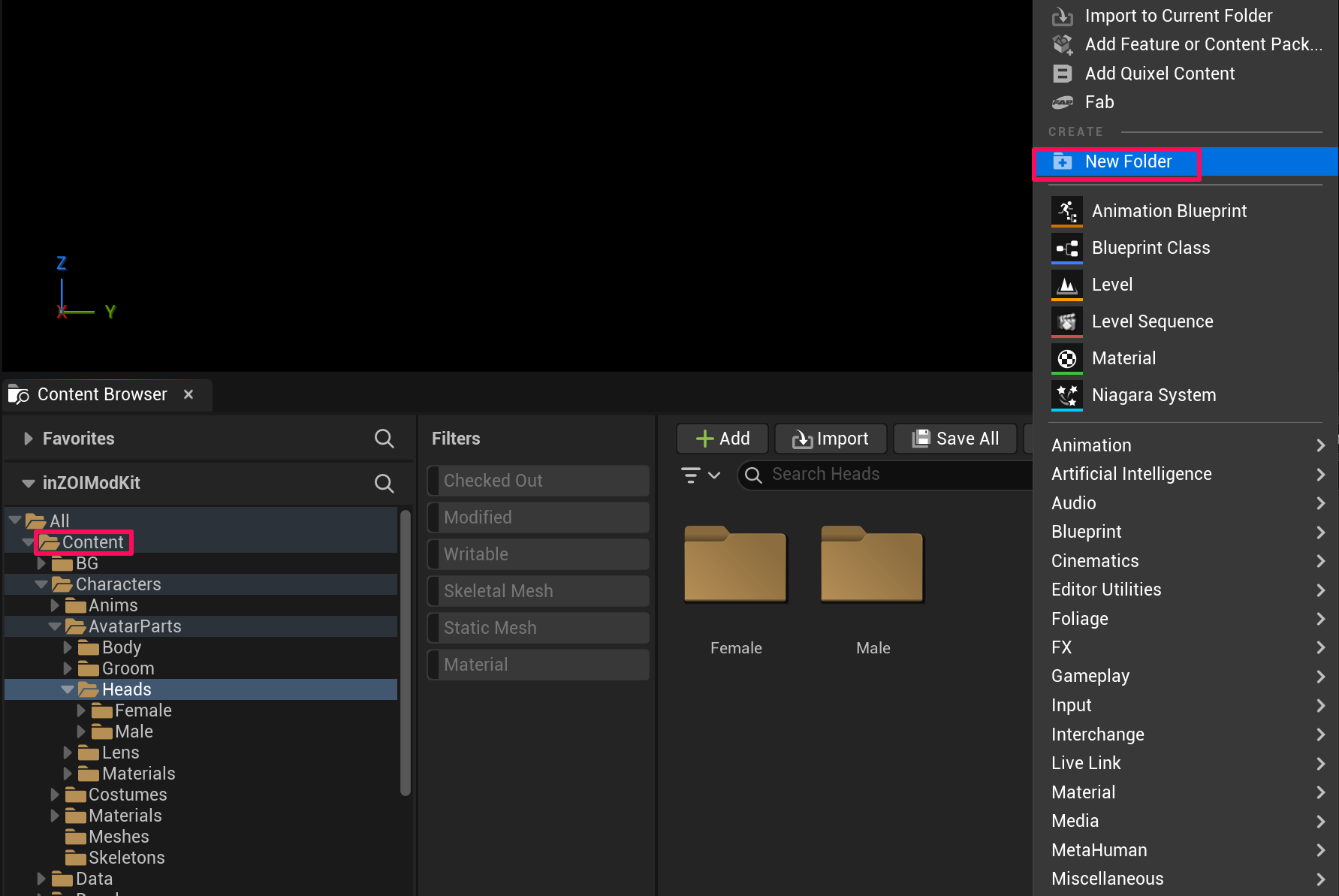1339x896 pixels.
Task: Select New Folder from the menu
Action: [x=1128, y=161]
